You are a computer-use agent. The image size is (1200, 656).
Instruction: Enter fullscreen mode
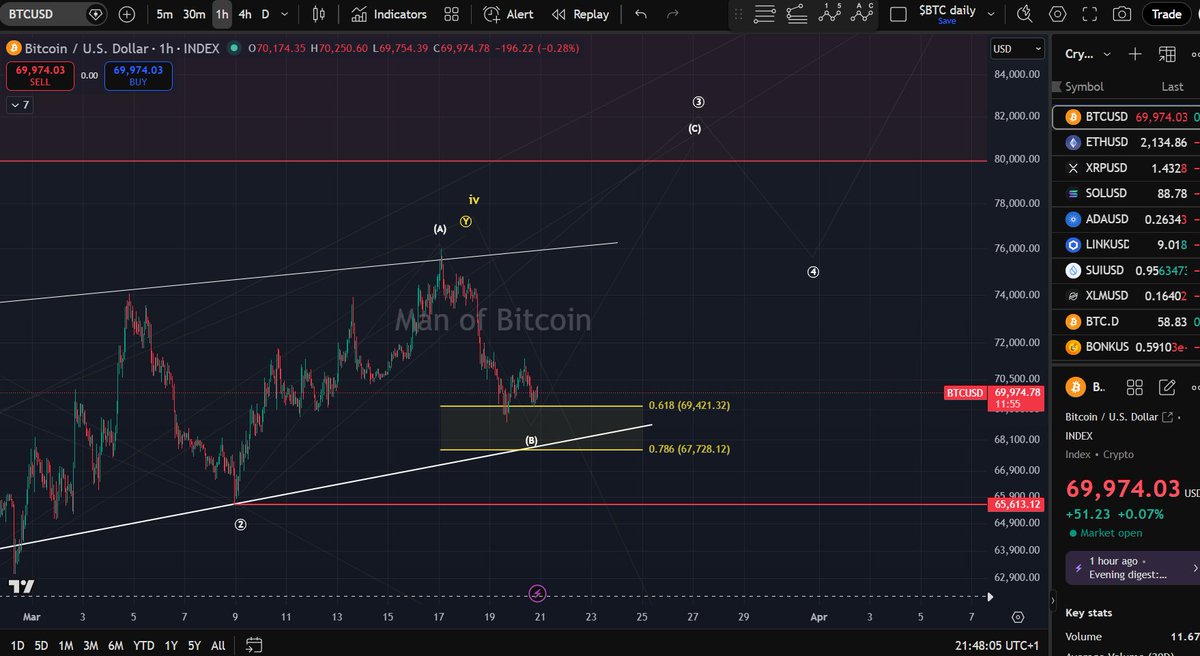pyautogui.click(x=1090, y=14)
